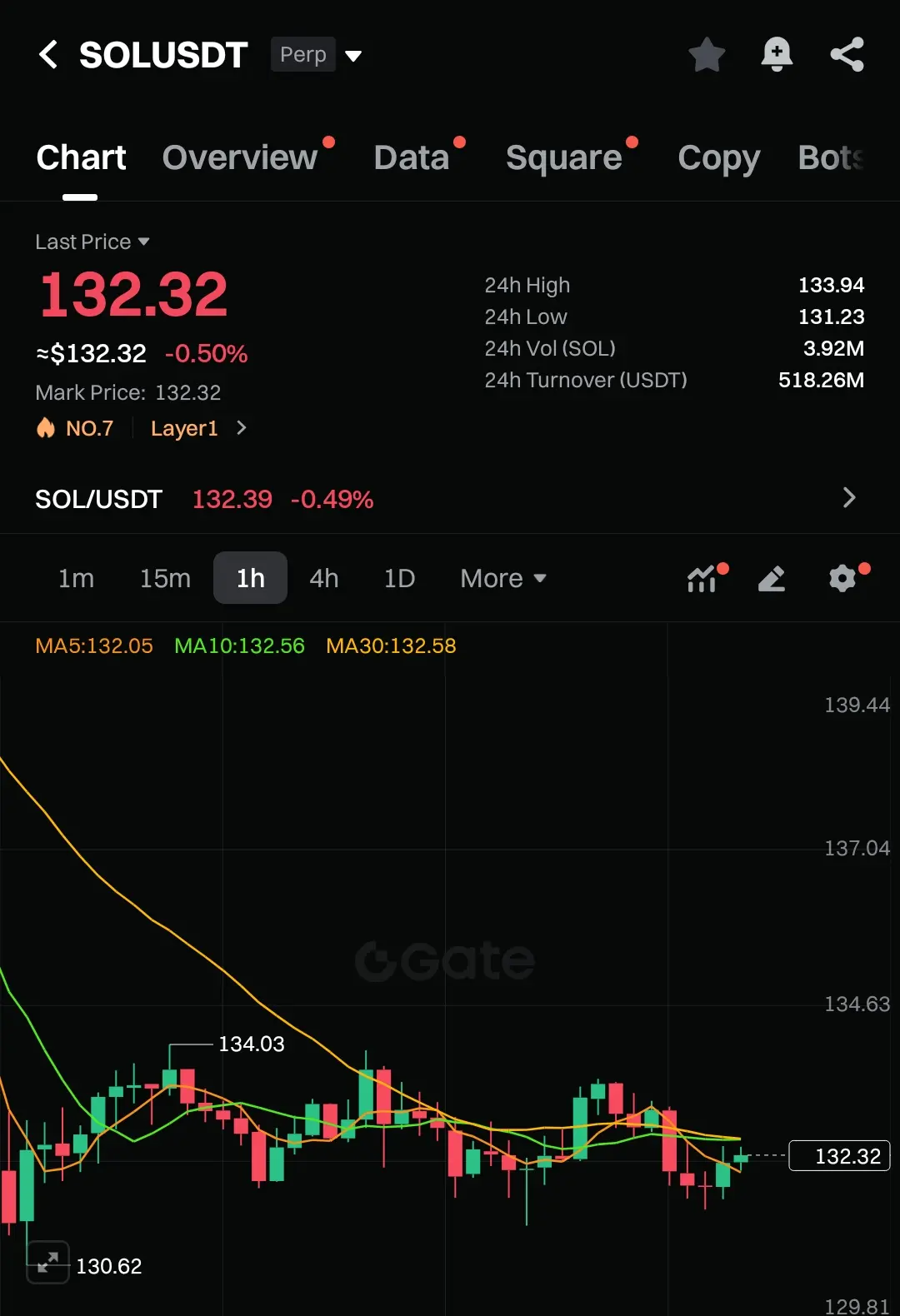Open chart settings gear
900x1316 pixels.
pos(842,578)
